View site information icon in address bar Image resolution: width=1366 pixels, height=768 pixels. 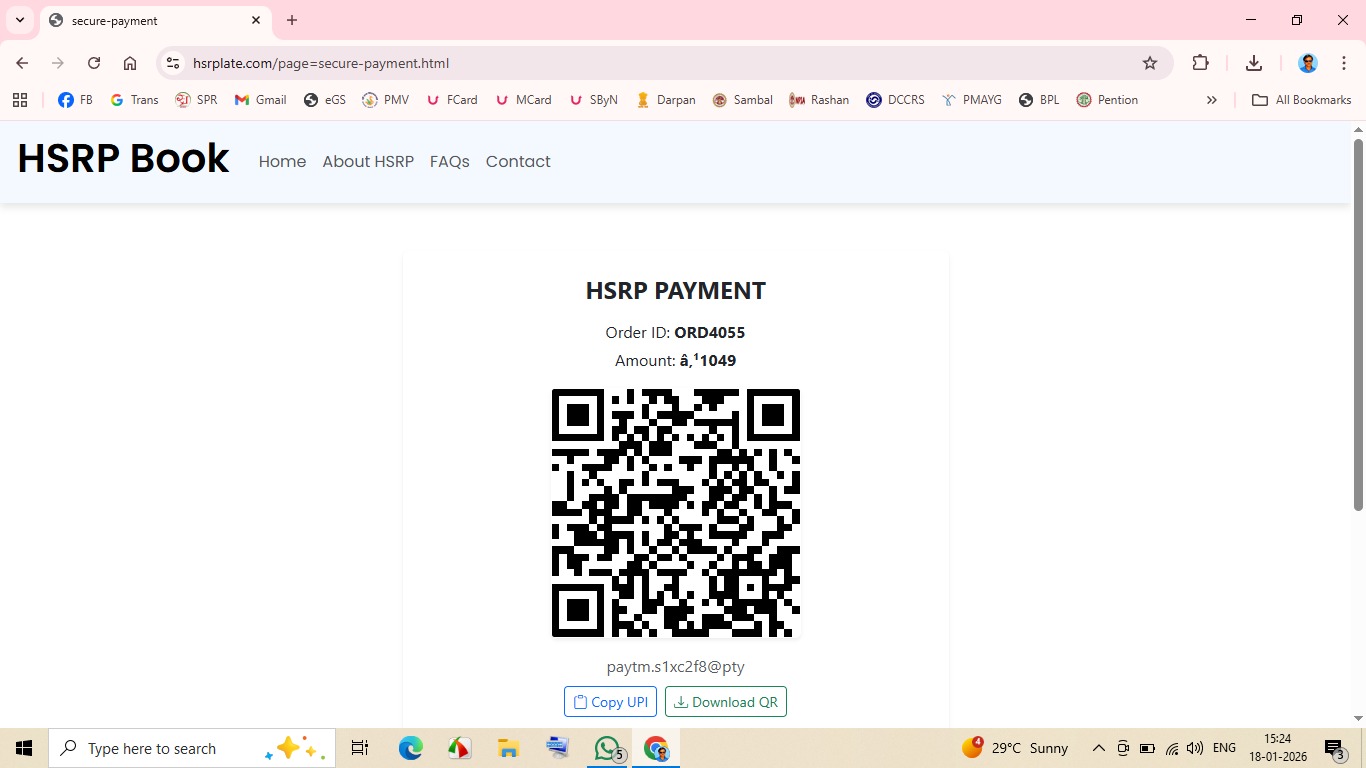(173, 63)
